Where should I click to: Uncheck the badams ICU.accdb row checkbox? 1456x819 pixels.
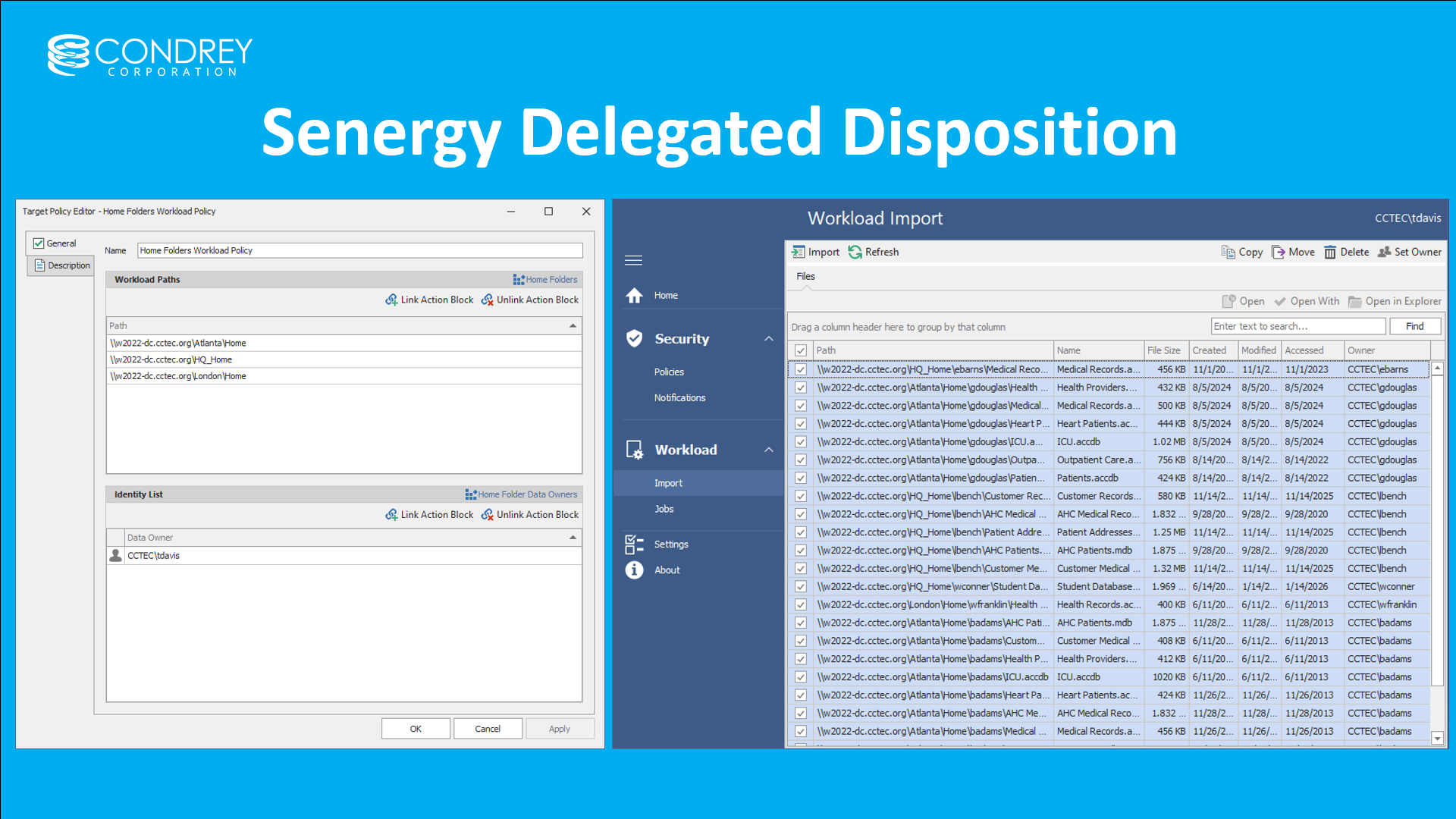pos(801,677)
